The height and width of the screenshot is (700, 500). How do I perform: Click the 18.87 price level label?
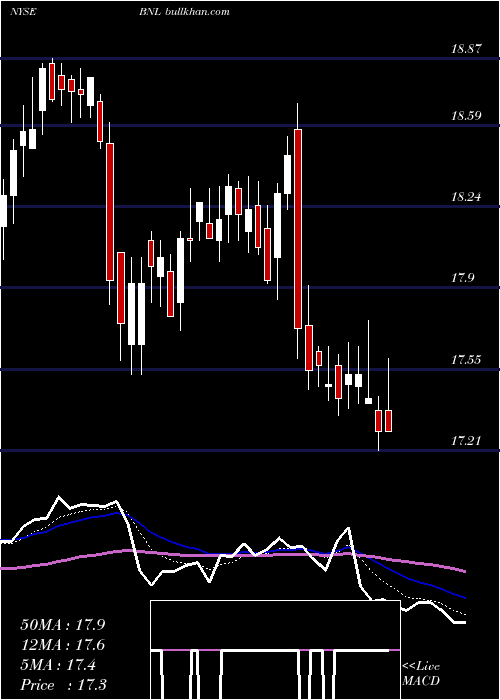pyautogui.click(x=466, y=49)
